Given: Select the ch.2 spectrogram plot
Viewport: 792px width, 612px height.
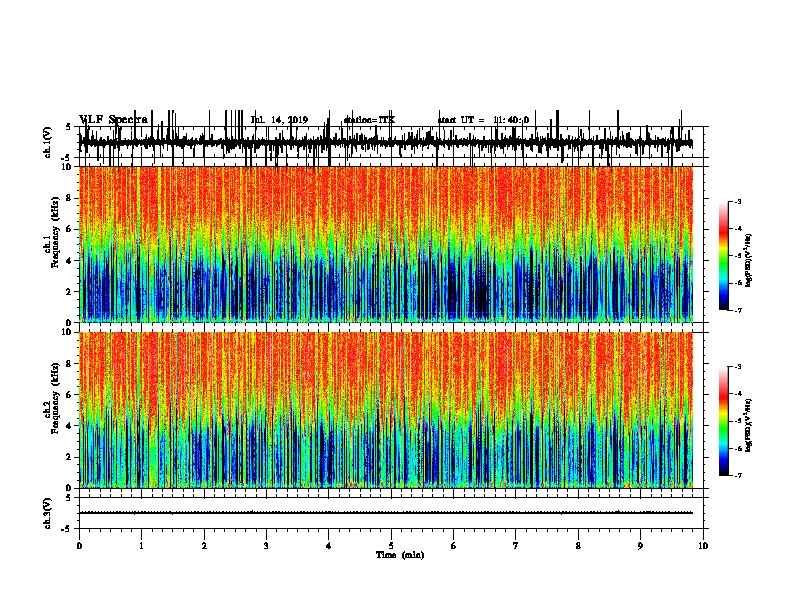Looking at the screenshot, I should pos(386,410).
